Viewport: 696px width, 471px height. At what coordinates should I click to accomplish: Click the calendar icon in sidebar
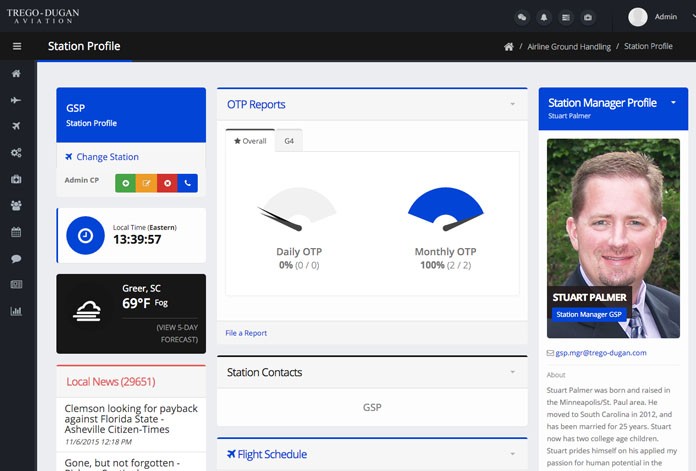click(x=16, y=232)
